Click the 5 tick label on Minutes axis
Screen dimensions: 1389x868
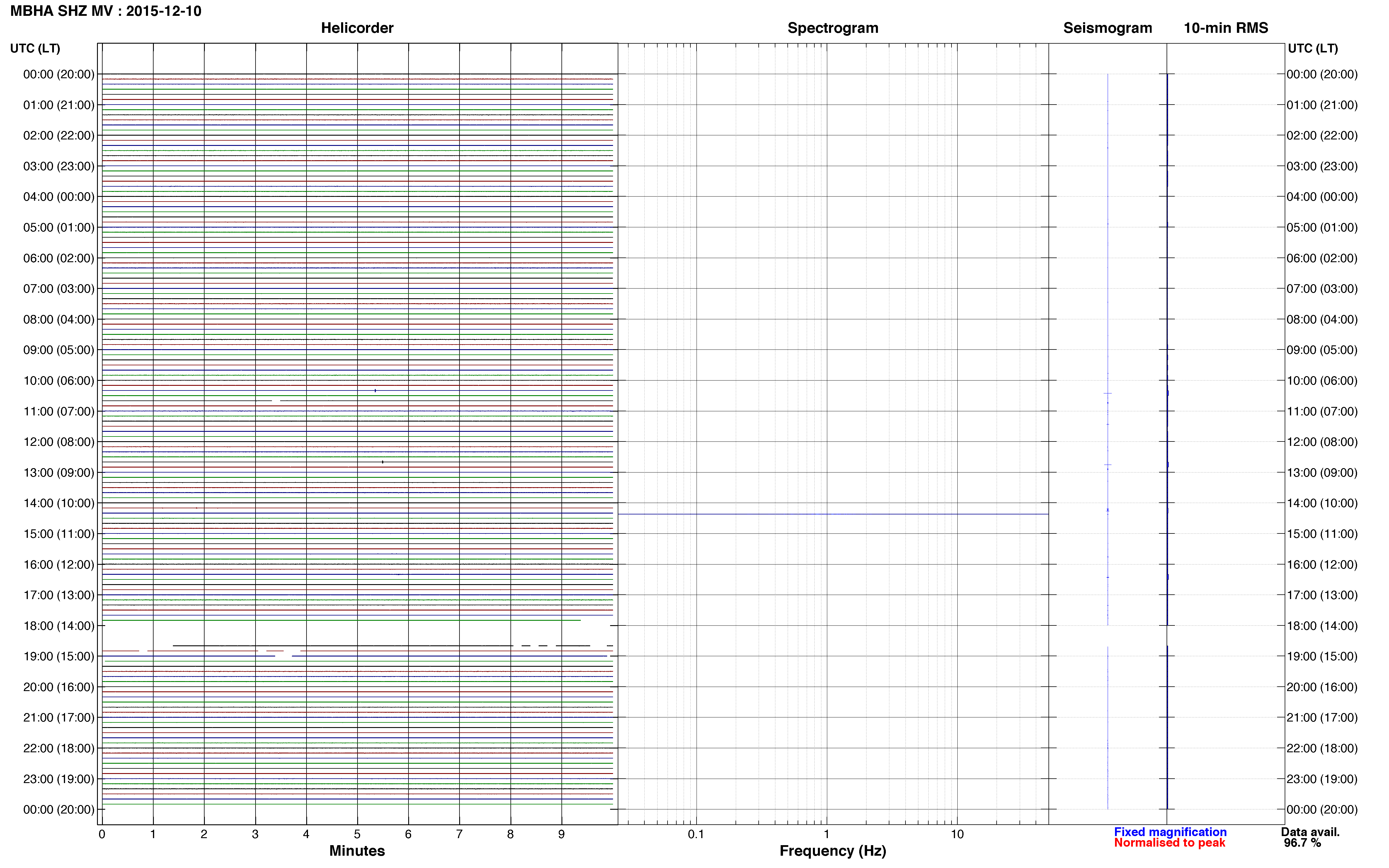click(x=357, y=835)
